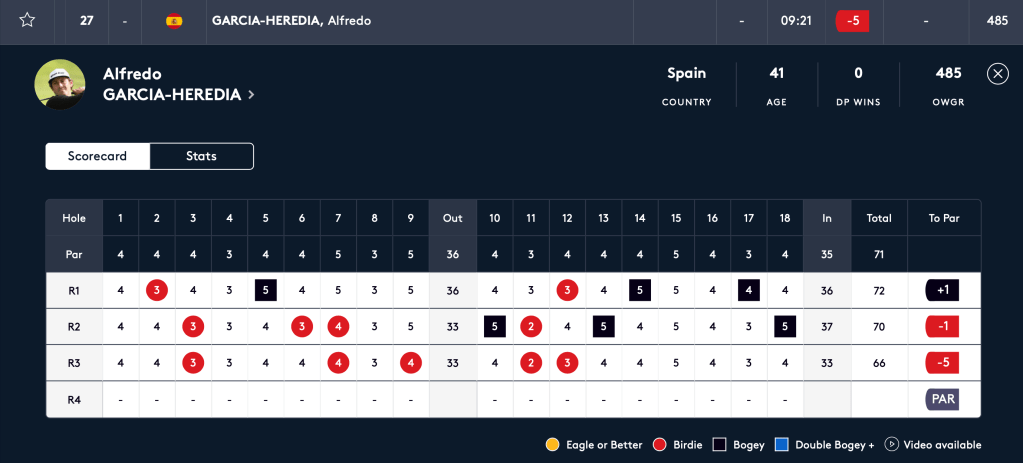Click the red Birdie legend dot
The height and width of the screenshot is (463, 1023).
(x=658, y=444)
